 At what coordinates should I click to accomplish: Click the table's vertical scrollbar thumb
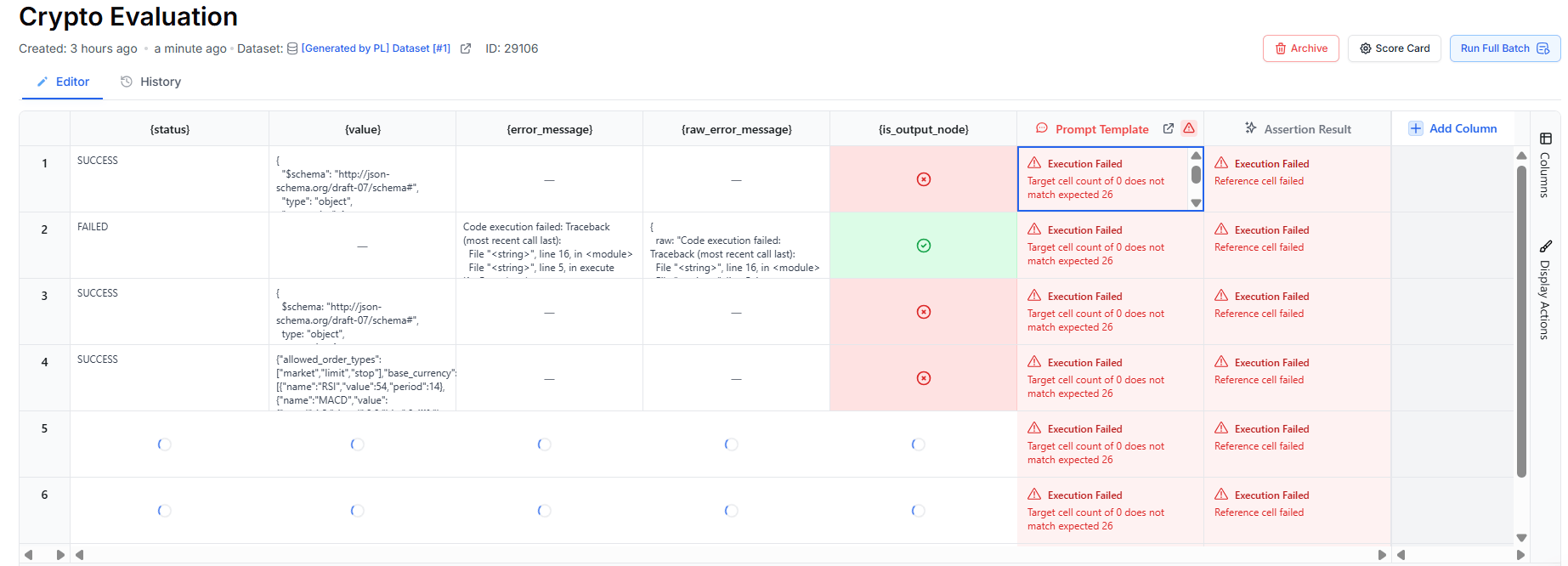click(1521, 323)
